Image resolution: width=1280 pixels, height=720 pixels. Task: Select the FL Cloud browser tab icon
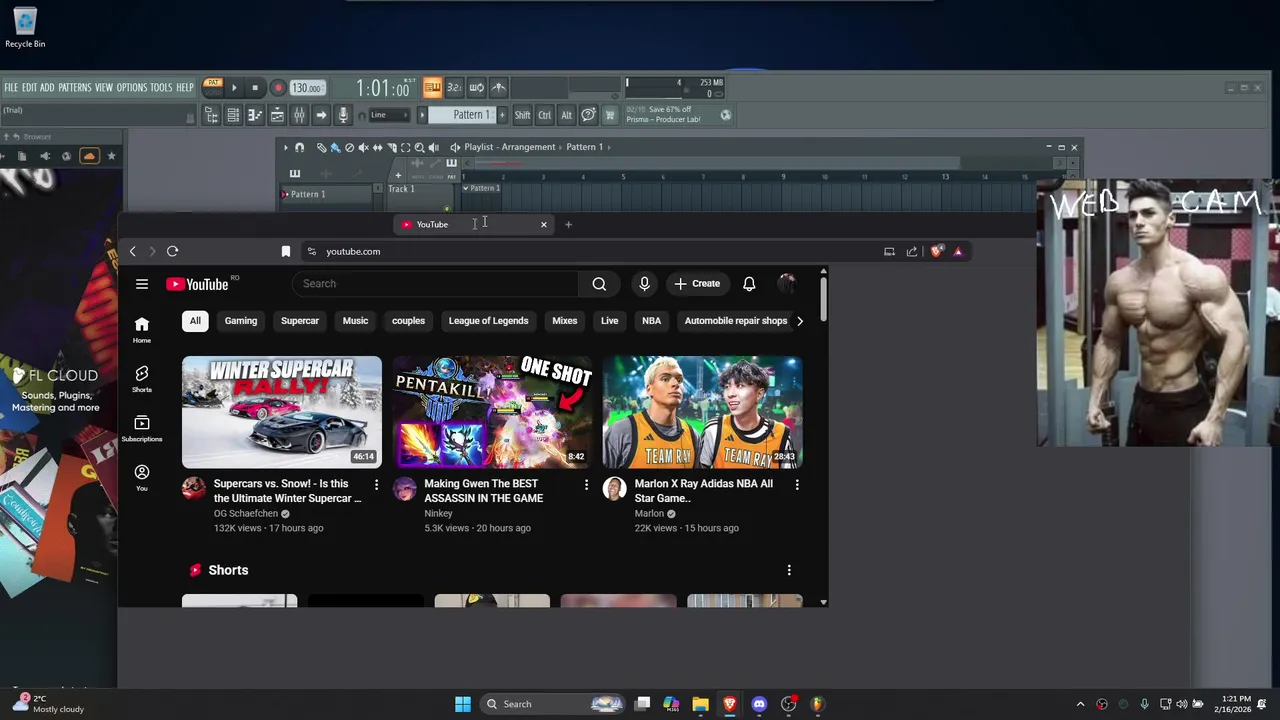[89, 156]
